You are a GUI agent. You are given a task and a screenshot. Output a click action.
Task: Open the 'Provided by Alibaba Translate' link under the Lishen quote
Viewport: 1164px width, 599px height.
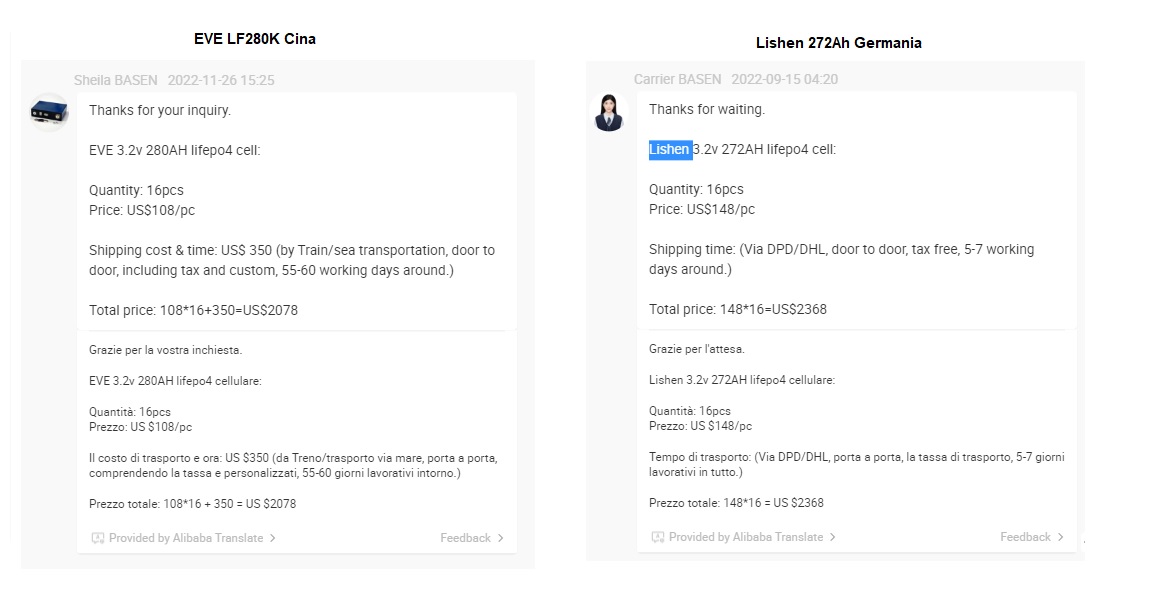746,537
